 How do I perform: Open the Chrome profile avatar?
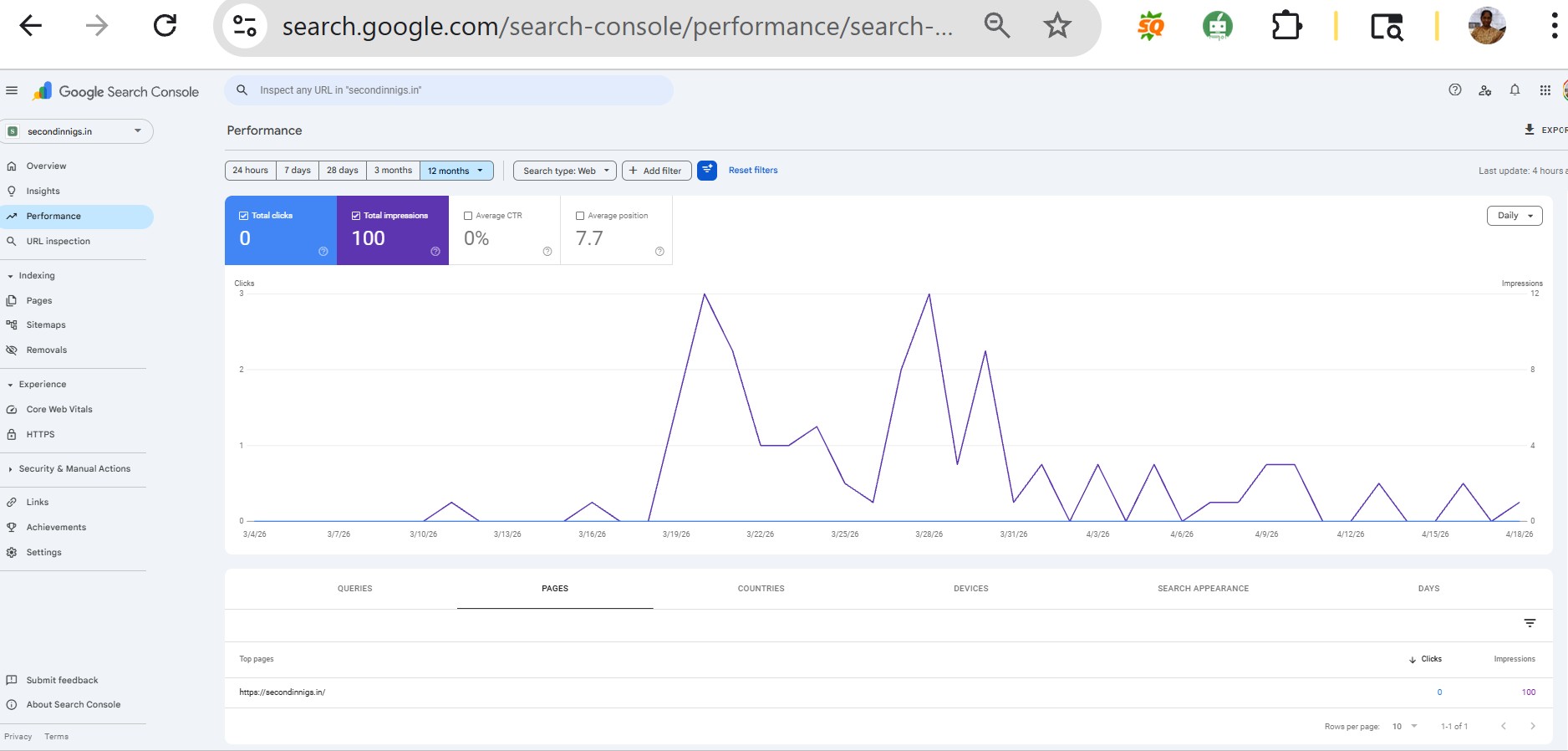(1487, 26)
